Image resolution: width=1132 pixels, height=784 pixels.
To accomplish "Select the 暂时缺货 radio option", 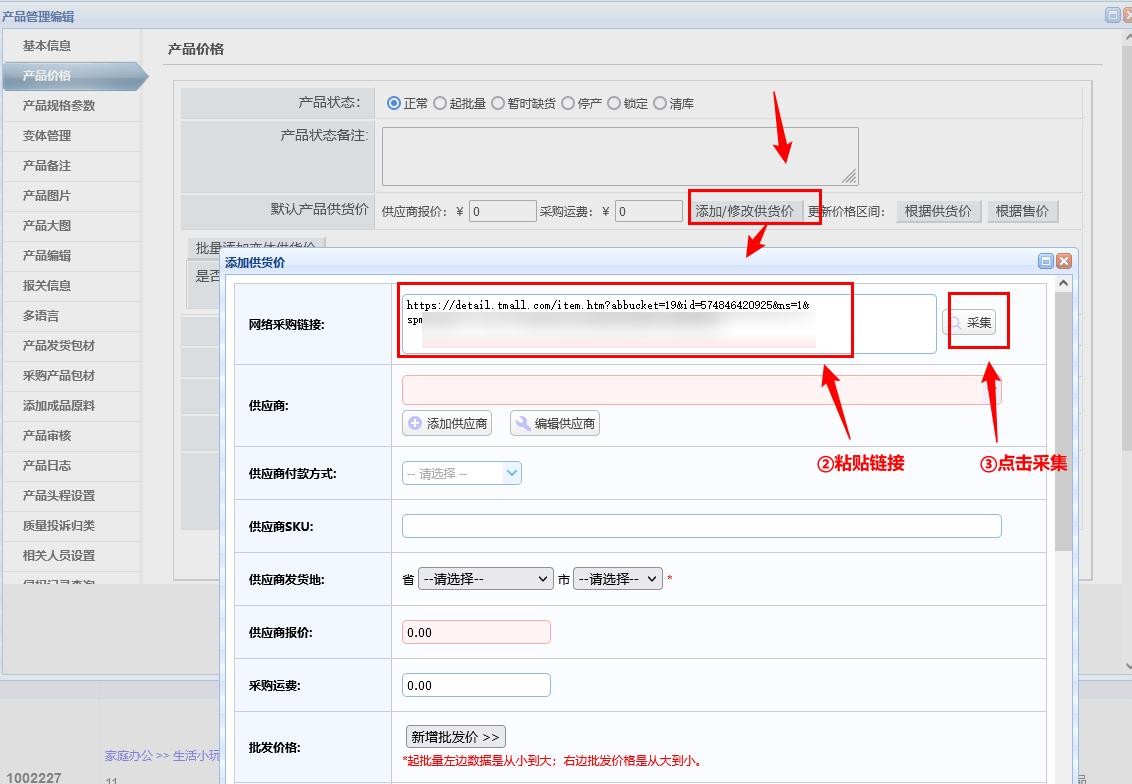I will coord(498,103).
